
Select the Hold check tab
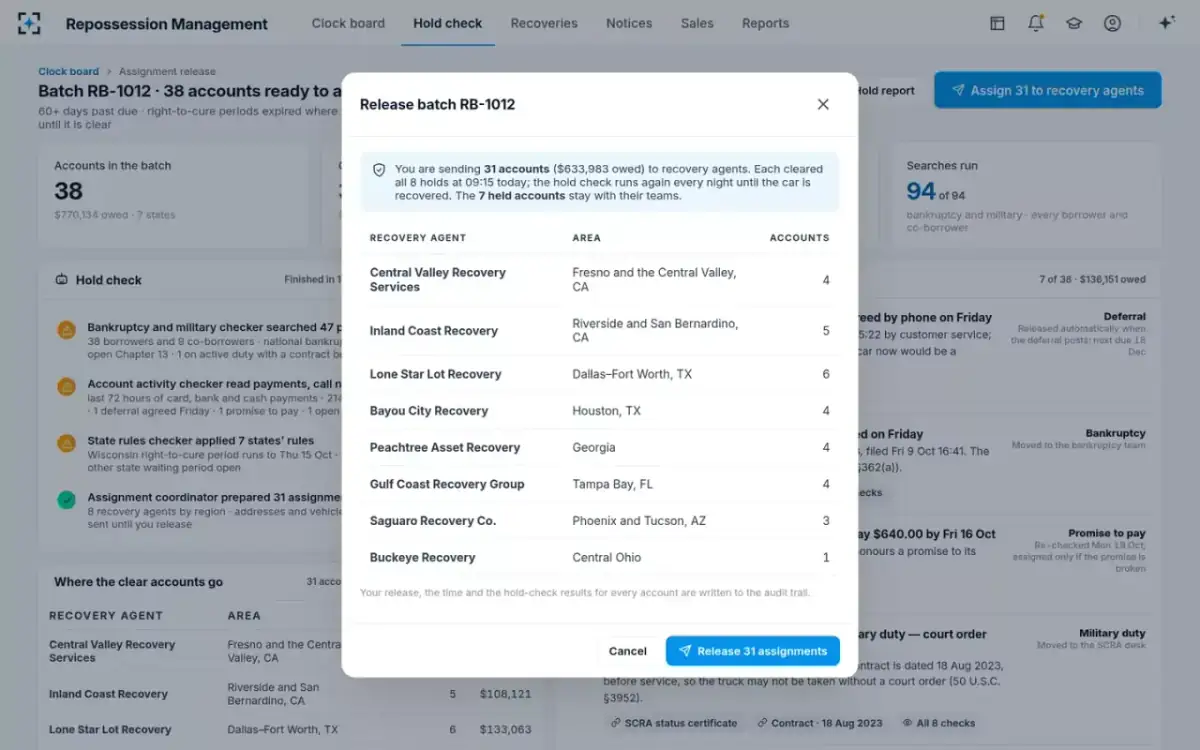[448, 23]
